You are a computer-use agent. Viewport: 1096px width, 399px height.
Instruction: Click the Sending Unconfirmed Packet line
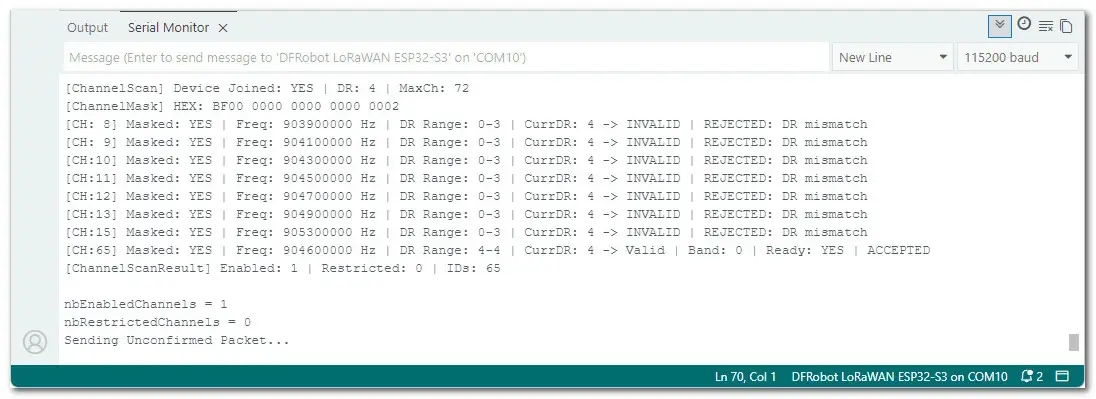(177, 340)
